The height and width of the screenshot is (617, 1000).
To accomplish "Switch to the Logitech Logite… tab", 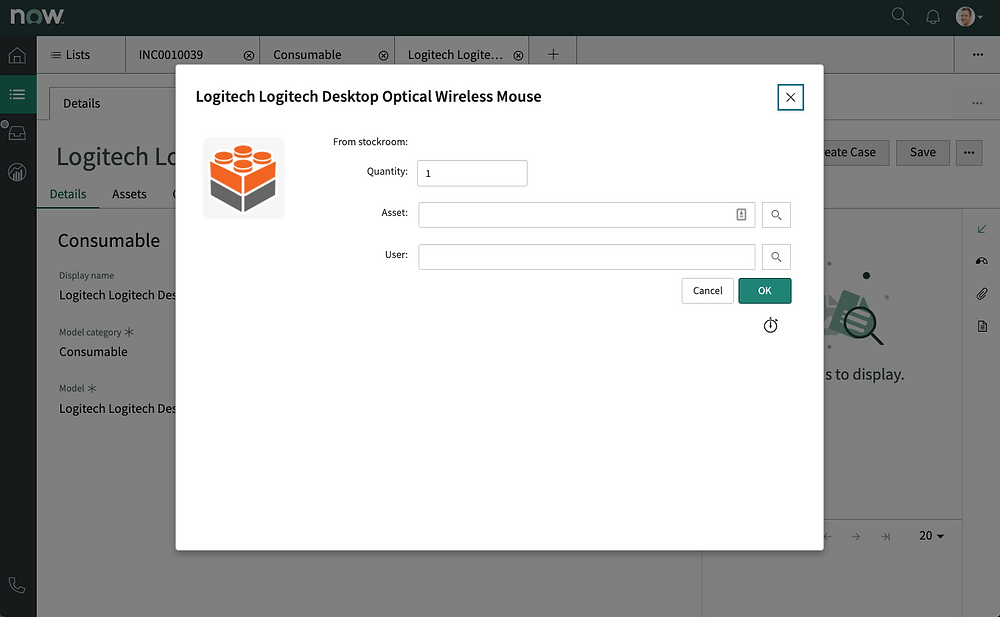I will tap(455, 55).
